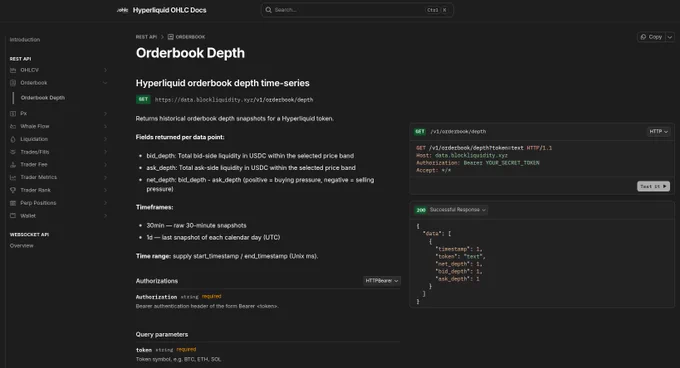The height and width of the screenshot is (368, 680).
Task: Click the Trader Fee sidebar icon
Action: coord(13,165)
